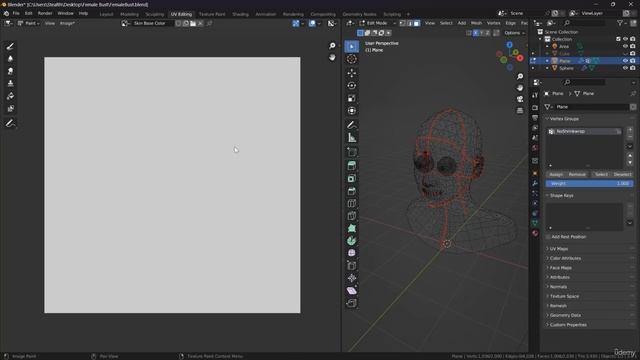640x360 pixels.
Task: Click the Select vertex group button
Action: tap(601, 174)
